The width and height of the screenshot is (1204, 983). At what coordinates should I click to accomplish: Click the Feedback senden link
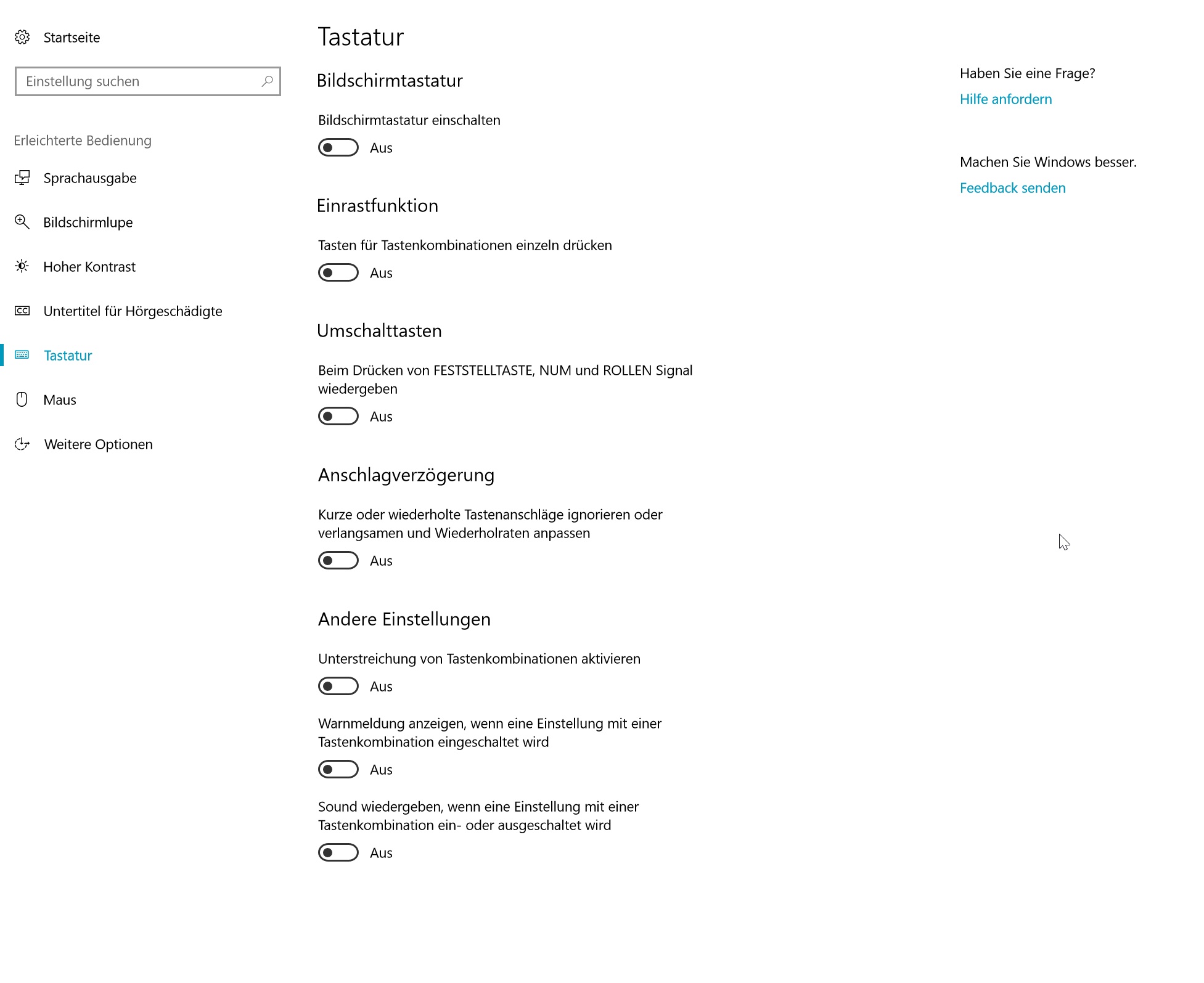click(1012, 188)
